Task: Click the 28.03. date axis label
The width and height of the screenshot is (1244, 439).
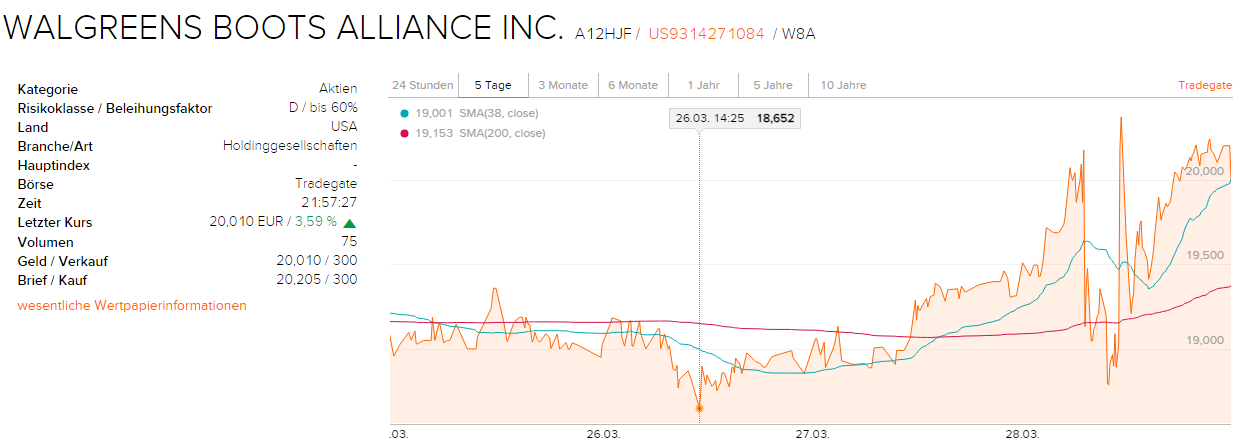Action: pos(1022,433)
